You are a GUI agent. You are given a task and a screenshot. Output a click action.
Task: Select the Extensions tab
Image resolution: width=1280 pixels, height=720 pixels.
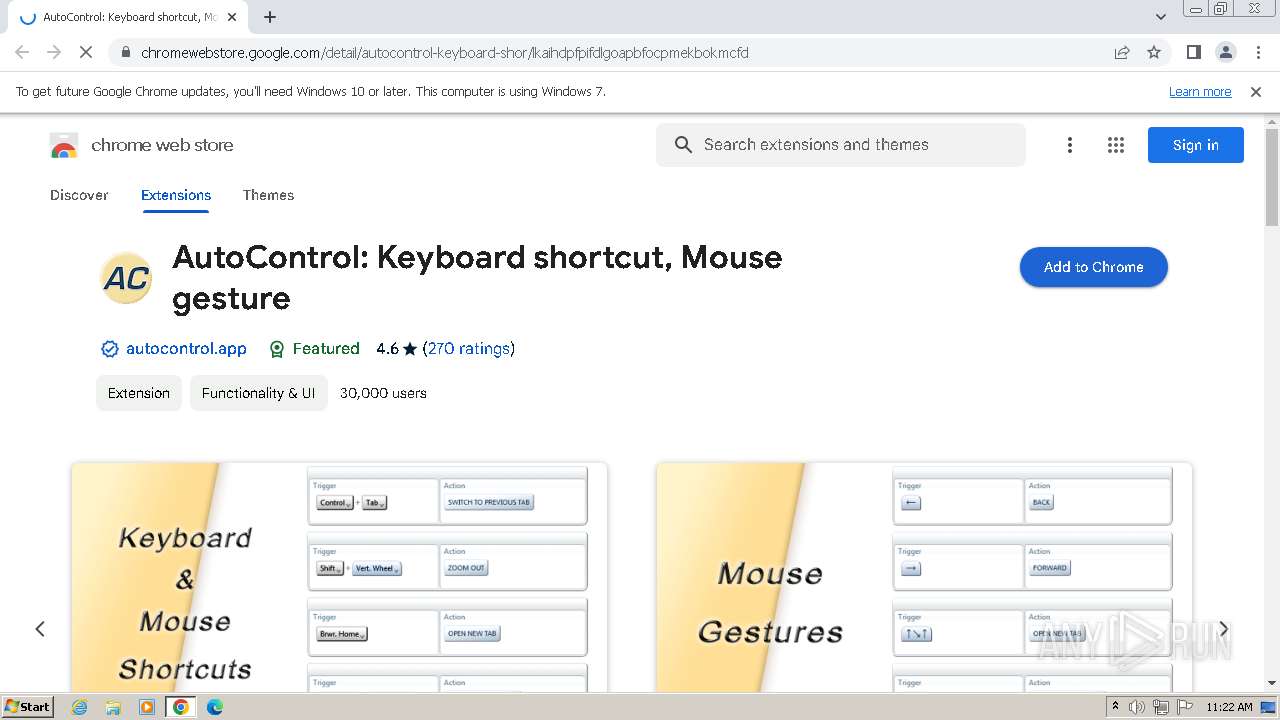[176, 195]
